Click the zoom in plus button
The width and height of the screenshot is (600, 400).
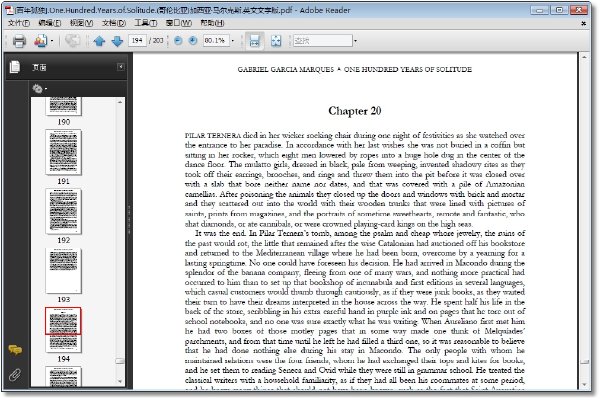193,41
